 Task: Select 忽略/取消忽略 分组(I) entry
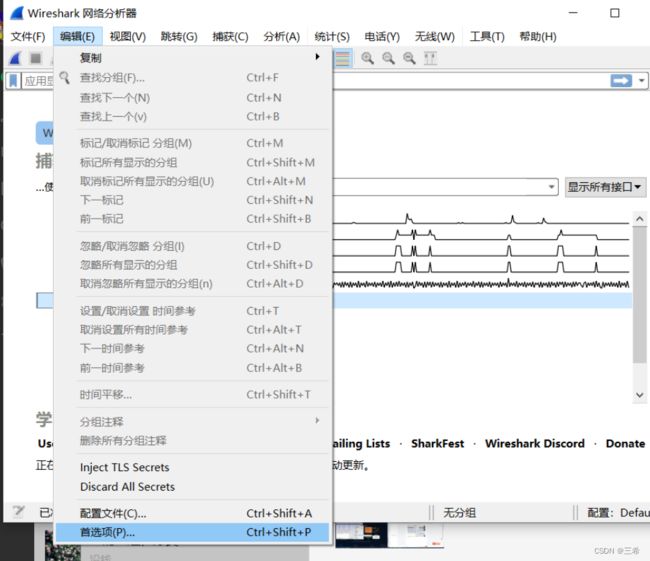click(193, 246)
